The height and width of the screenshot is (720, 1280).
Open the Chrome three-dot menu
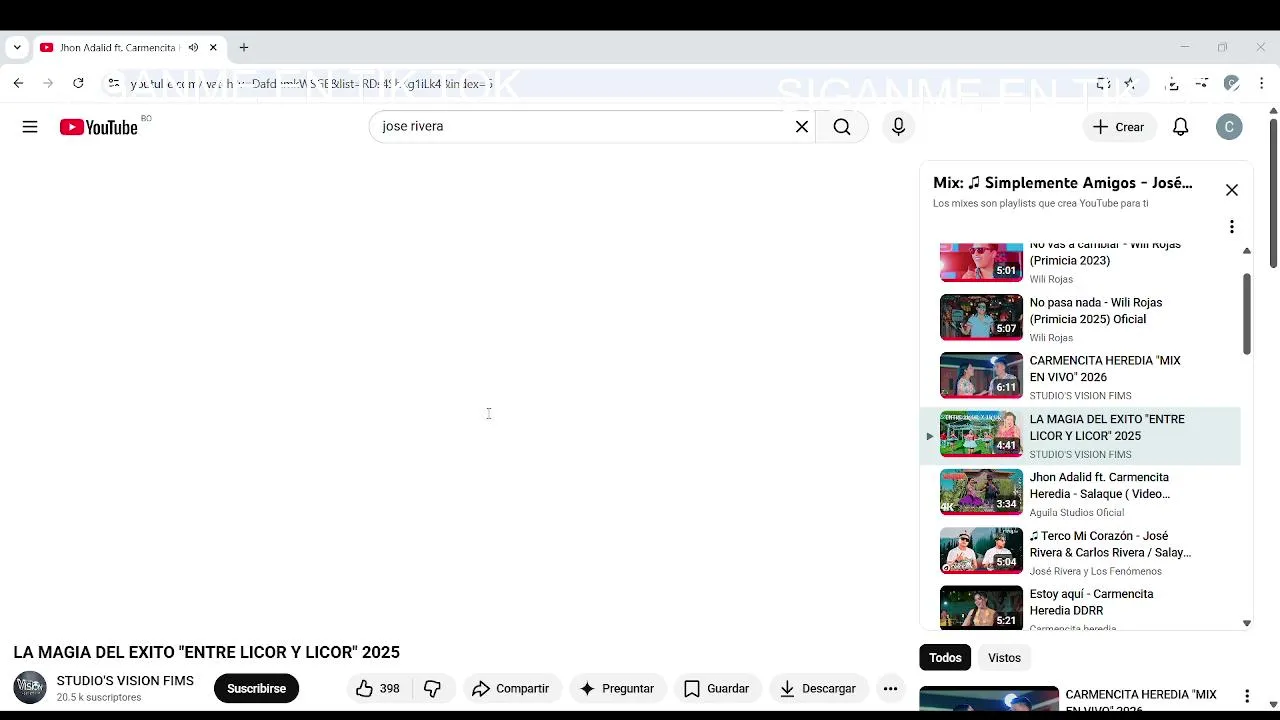coord(1260,84)
